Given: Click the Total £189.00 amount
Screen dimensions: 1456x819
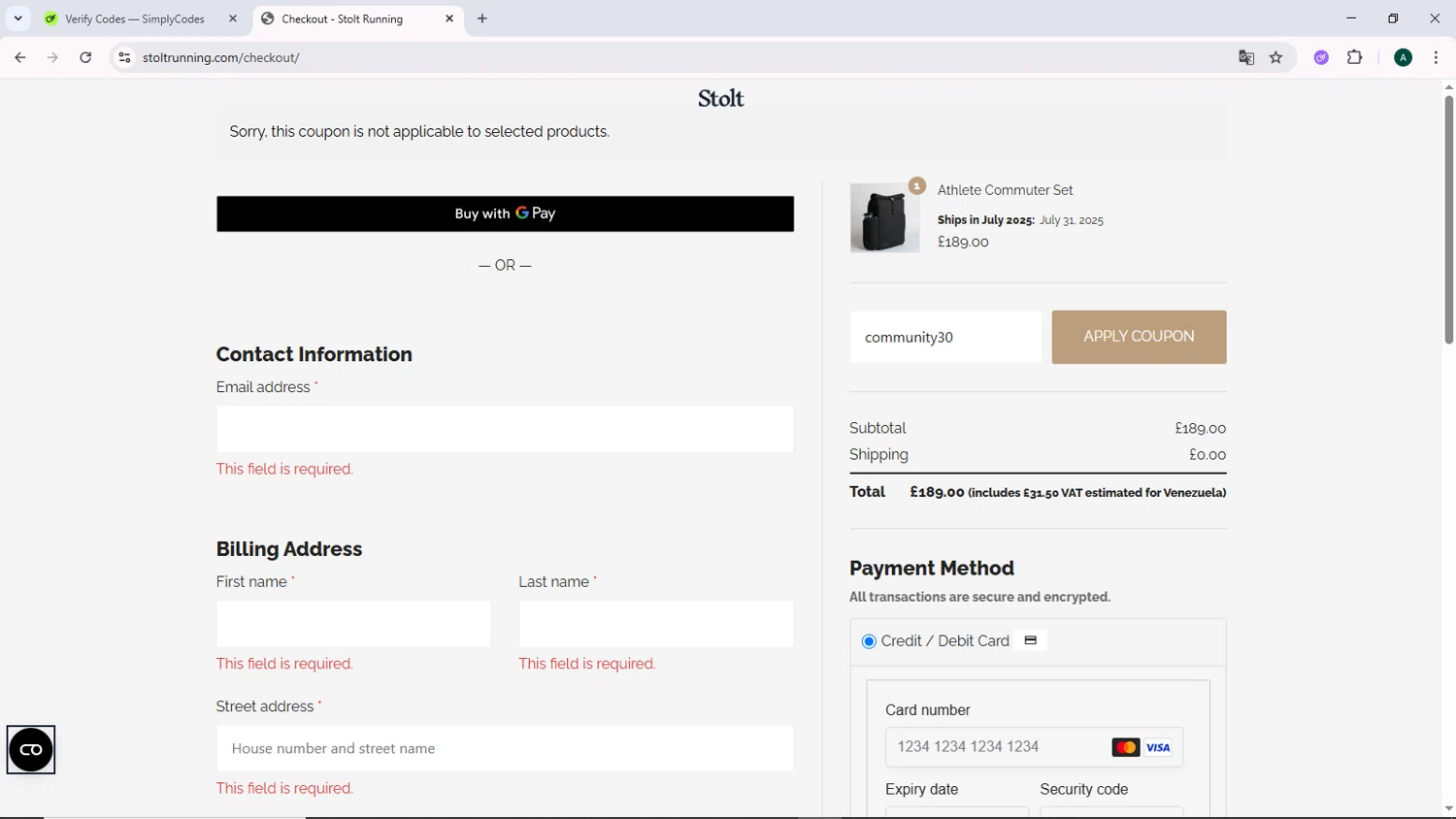Looking at the screenshot, I should [x=937, y=492].
